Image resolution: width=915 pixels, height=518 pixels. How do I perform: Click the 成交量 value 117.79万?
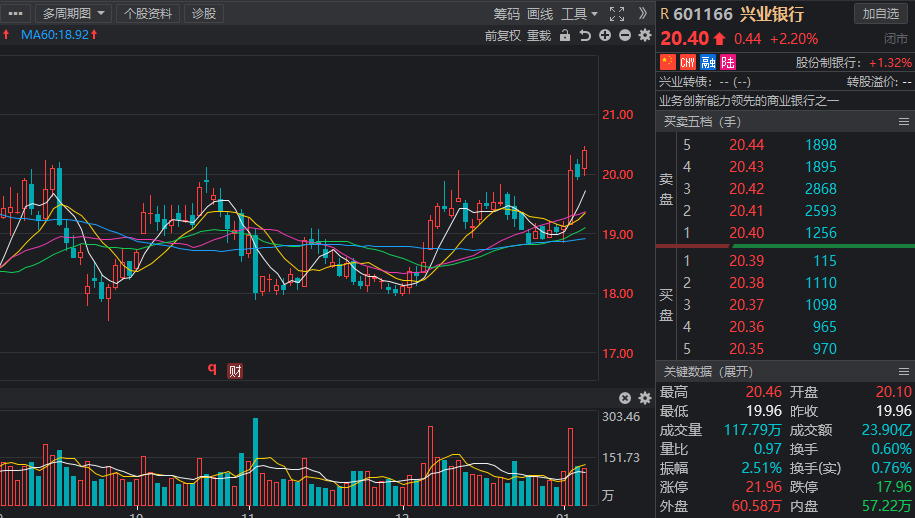pyautogui.click(x=752, y=430)
